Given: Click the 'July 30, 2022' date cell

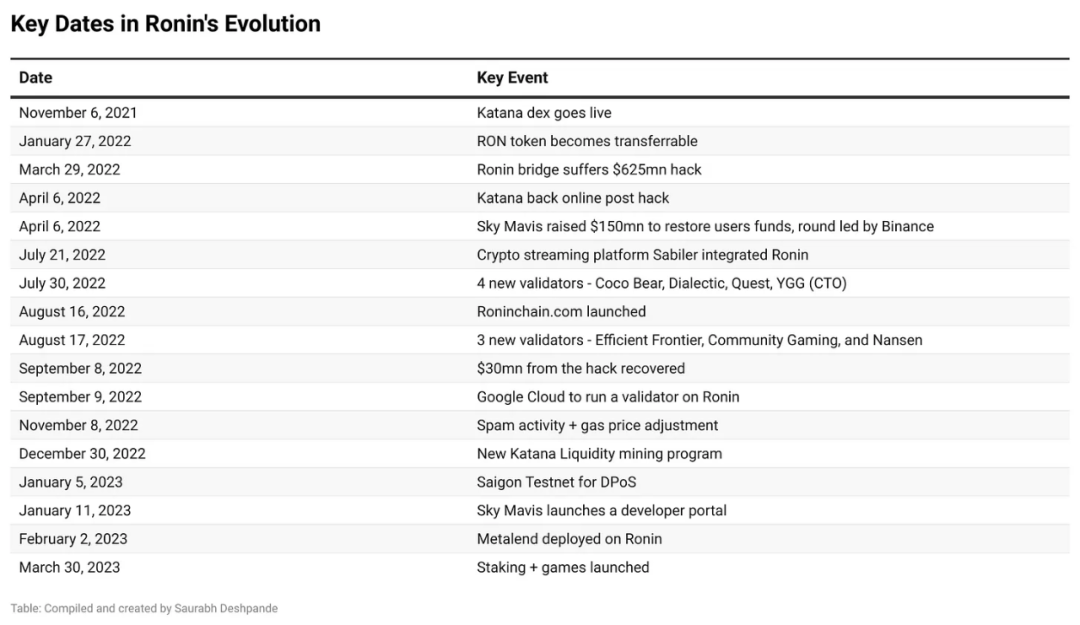Looking at the screenshot, I should pos(62,283).
